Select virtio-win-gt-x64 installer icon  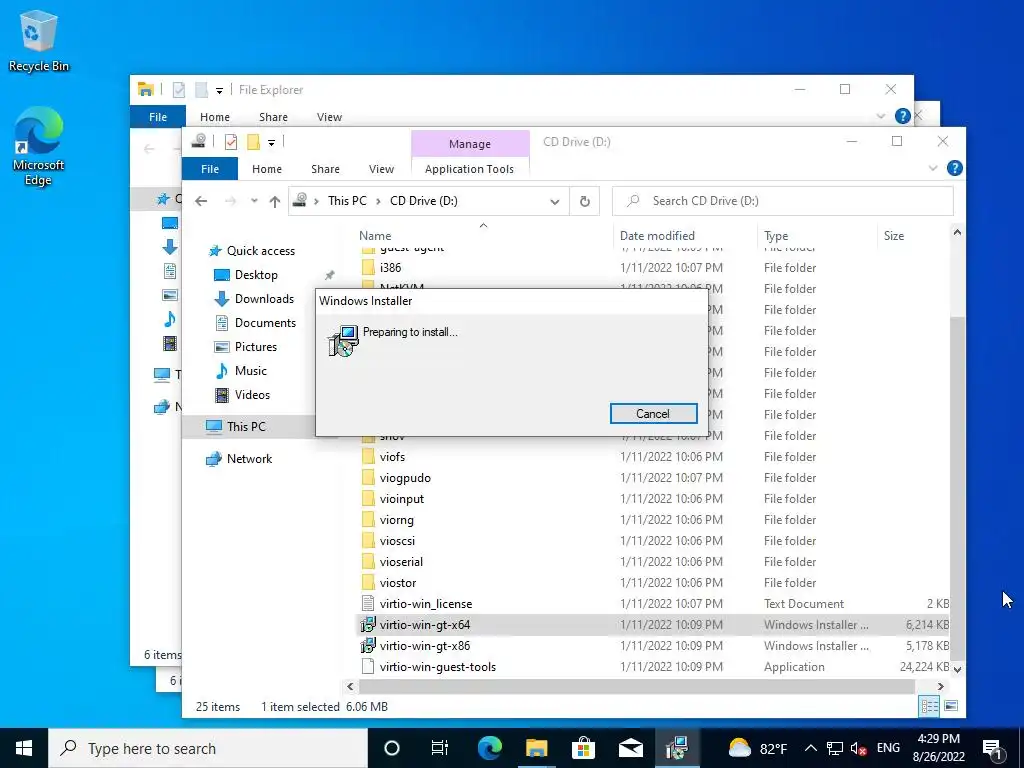click(368, 624)
